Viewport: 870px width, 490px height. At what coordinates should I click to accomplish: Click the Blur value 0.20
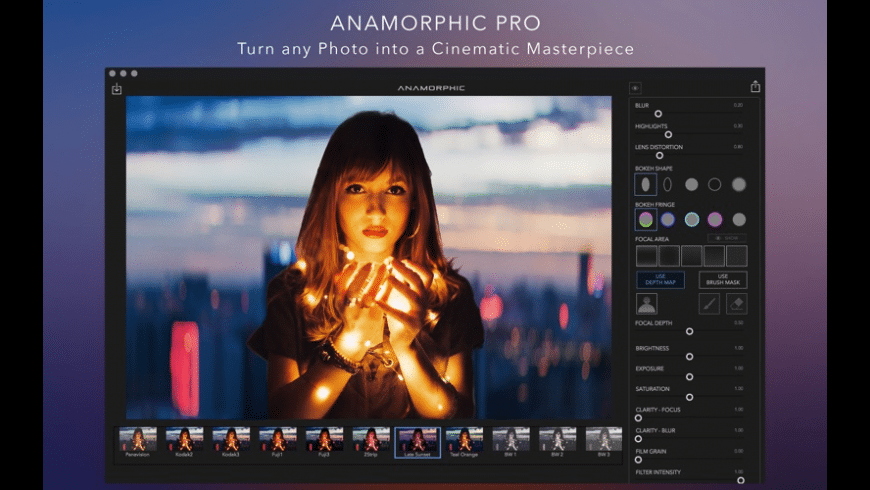[x=738, y=105]
